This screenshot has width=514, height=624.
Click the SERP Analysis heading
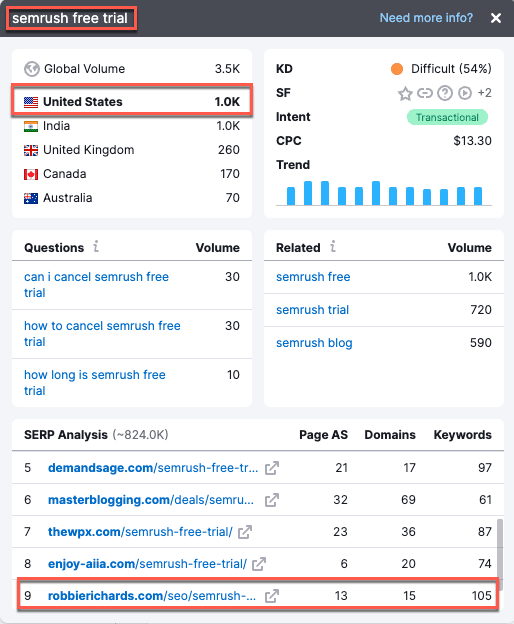coord(66,435)
